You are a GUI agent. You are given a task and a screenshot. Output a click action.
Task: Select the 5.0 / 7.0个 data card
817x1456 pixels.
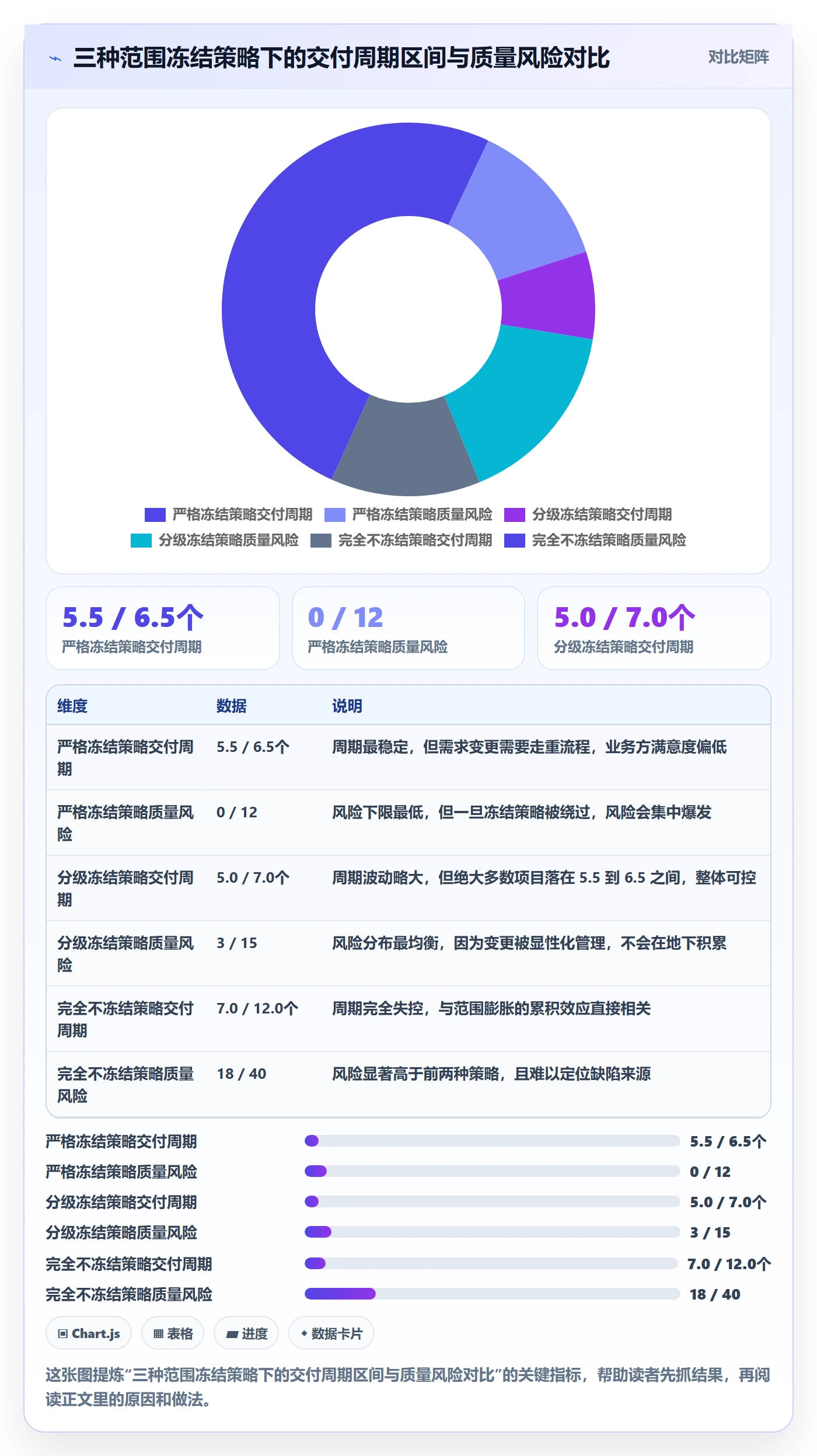coord(654,628)
